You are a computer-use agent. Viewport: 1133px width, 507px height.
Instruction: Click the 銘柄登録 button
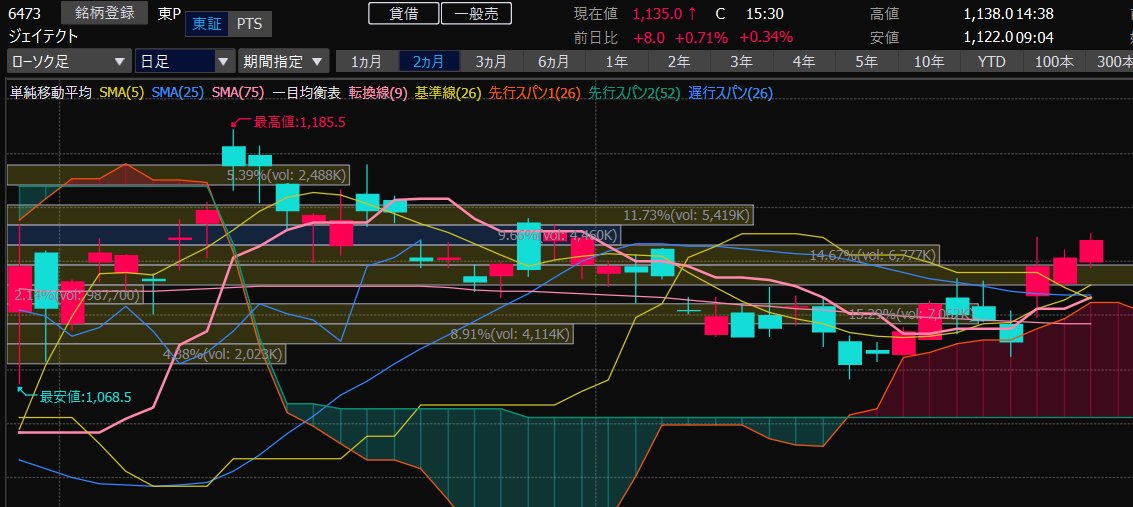tap(104, 13)
